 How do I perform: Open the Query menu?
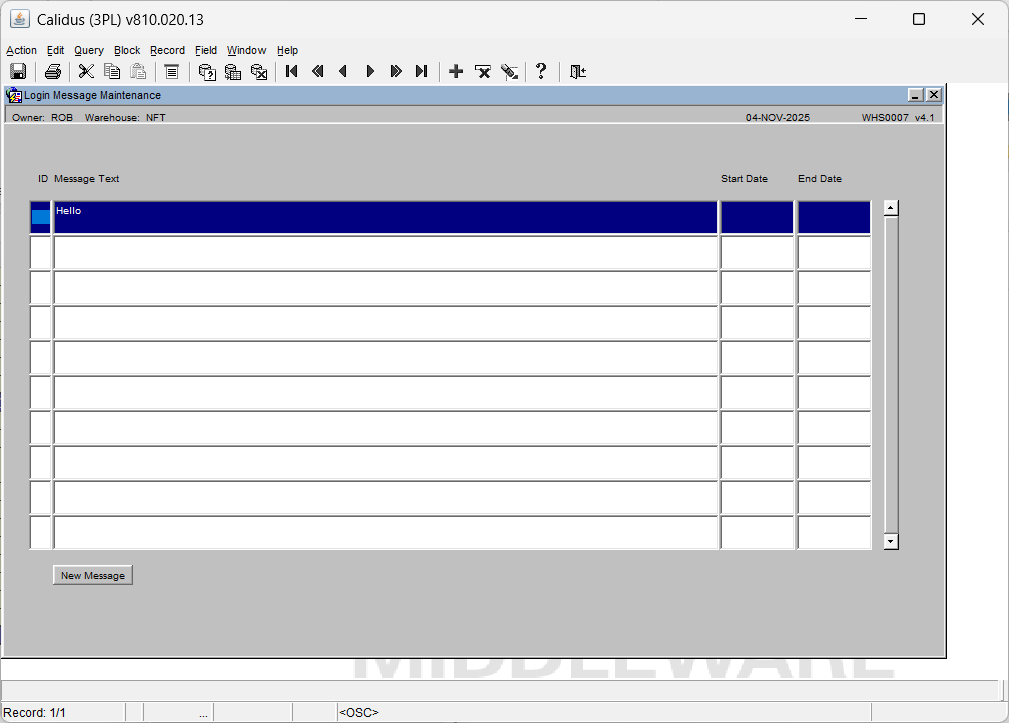point(88,50)
